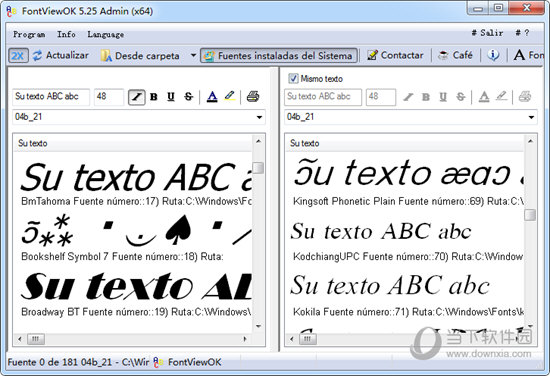Click the print icon in left pane
Viewport: 550px width, 376px height.
coord(253,96)
